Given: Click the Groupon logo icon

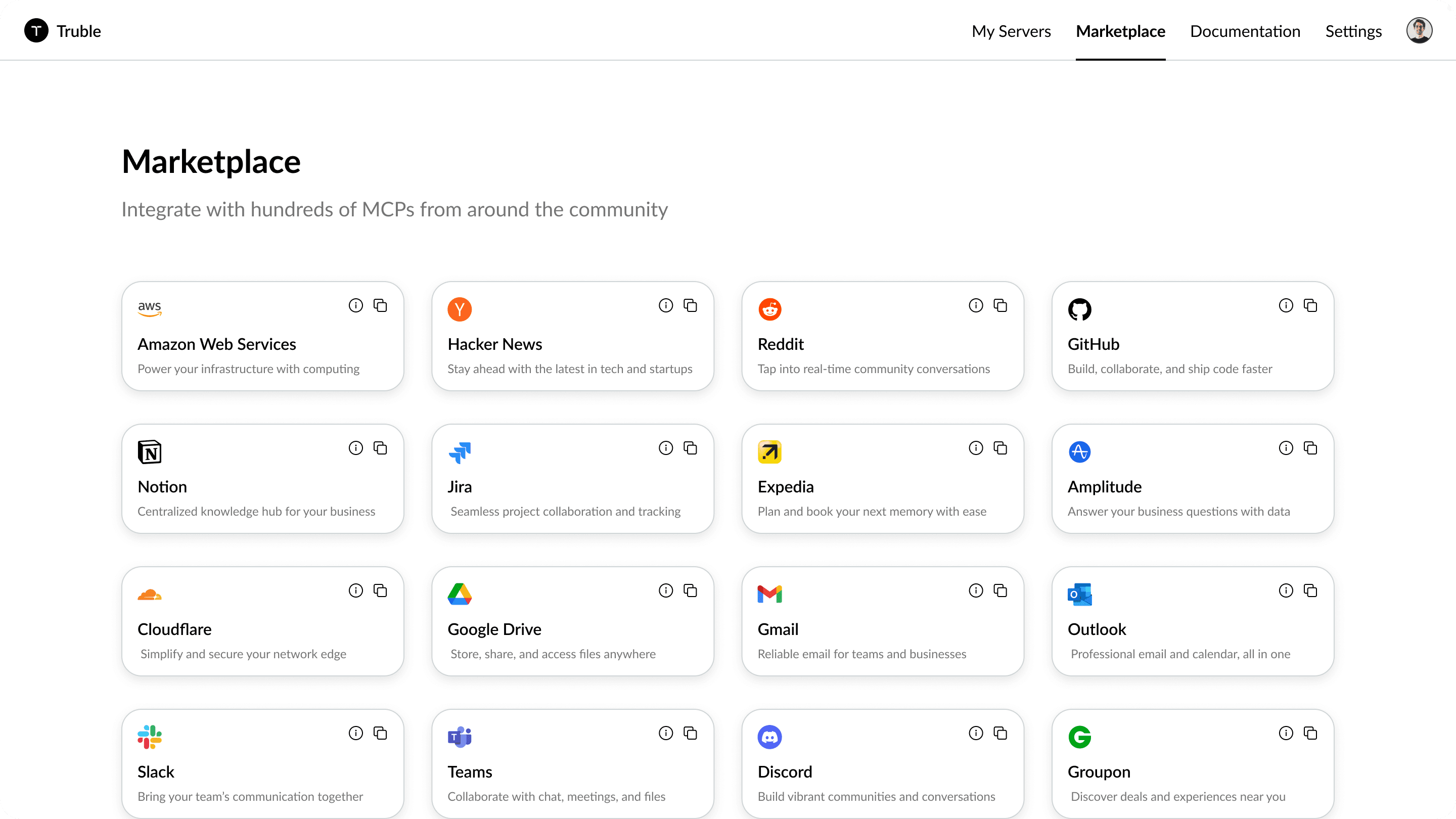Looking at the screenshot, I should [1079, 737].
